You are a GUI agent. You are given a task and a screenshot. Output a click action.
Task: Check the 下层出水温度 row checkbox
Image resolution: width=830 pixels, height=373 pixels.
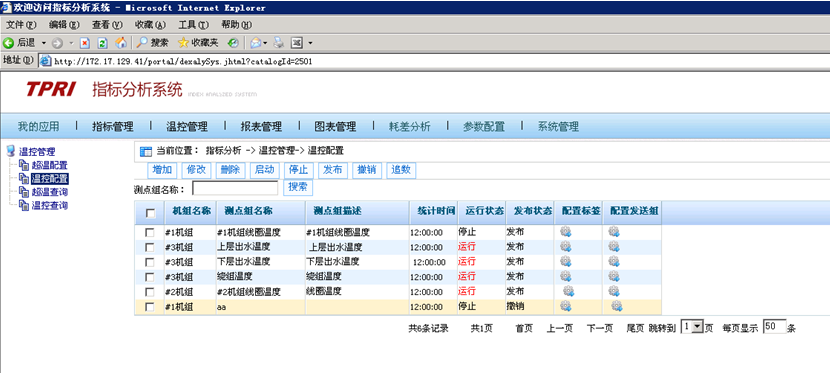tap(150, 262)
